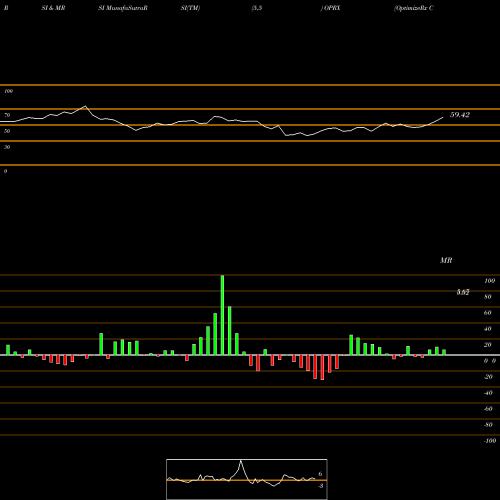
Task: Click the RSI axis label 70
Action: pos(7,115)
